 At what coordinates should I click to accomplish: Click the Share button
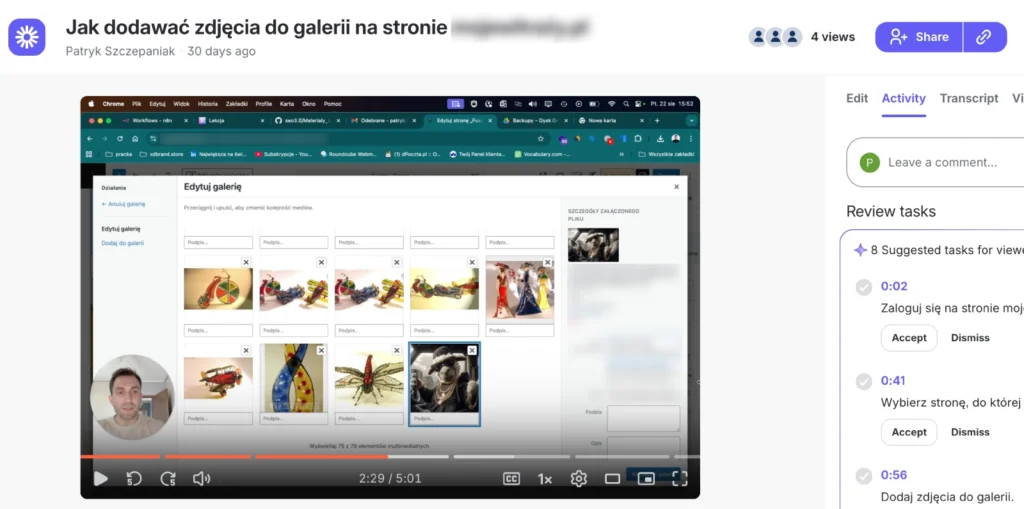[x=919, y=37]
